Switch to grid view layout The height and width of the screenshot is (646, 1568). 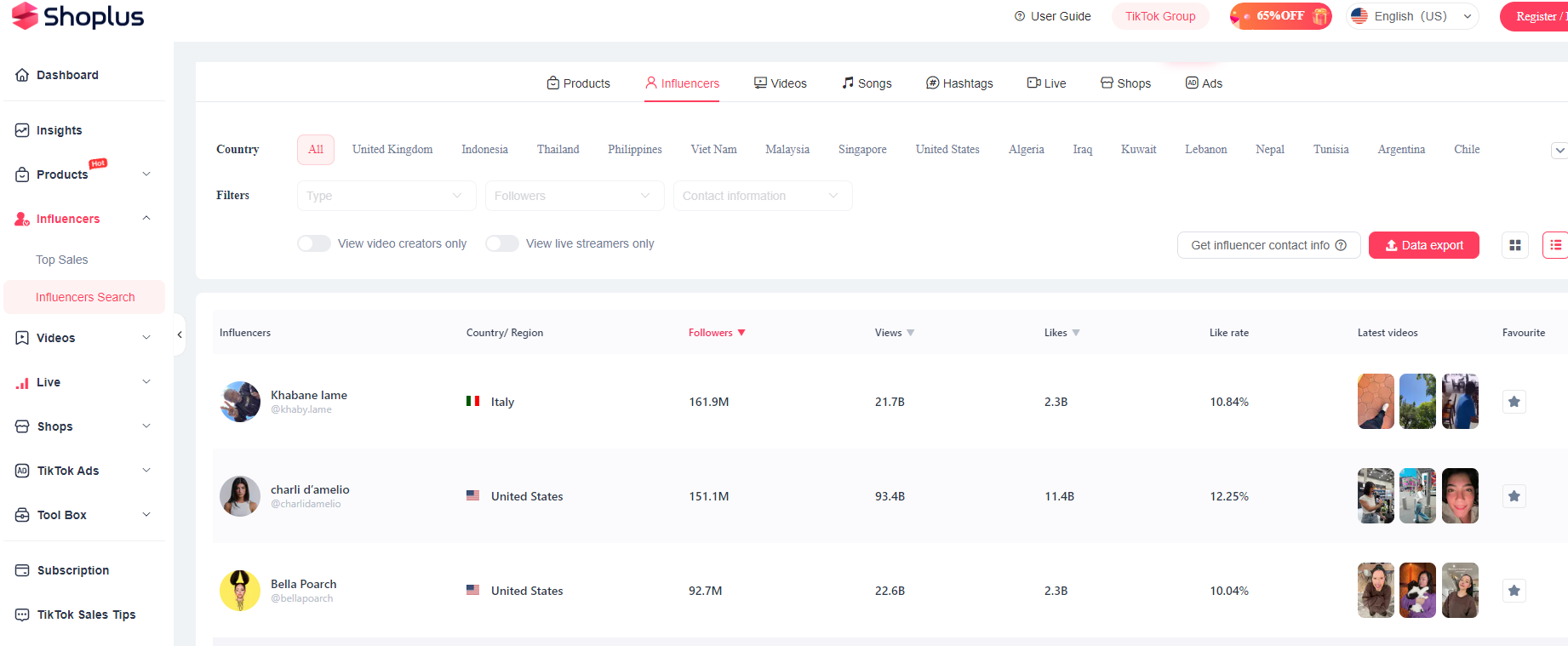coord(1515,245)
